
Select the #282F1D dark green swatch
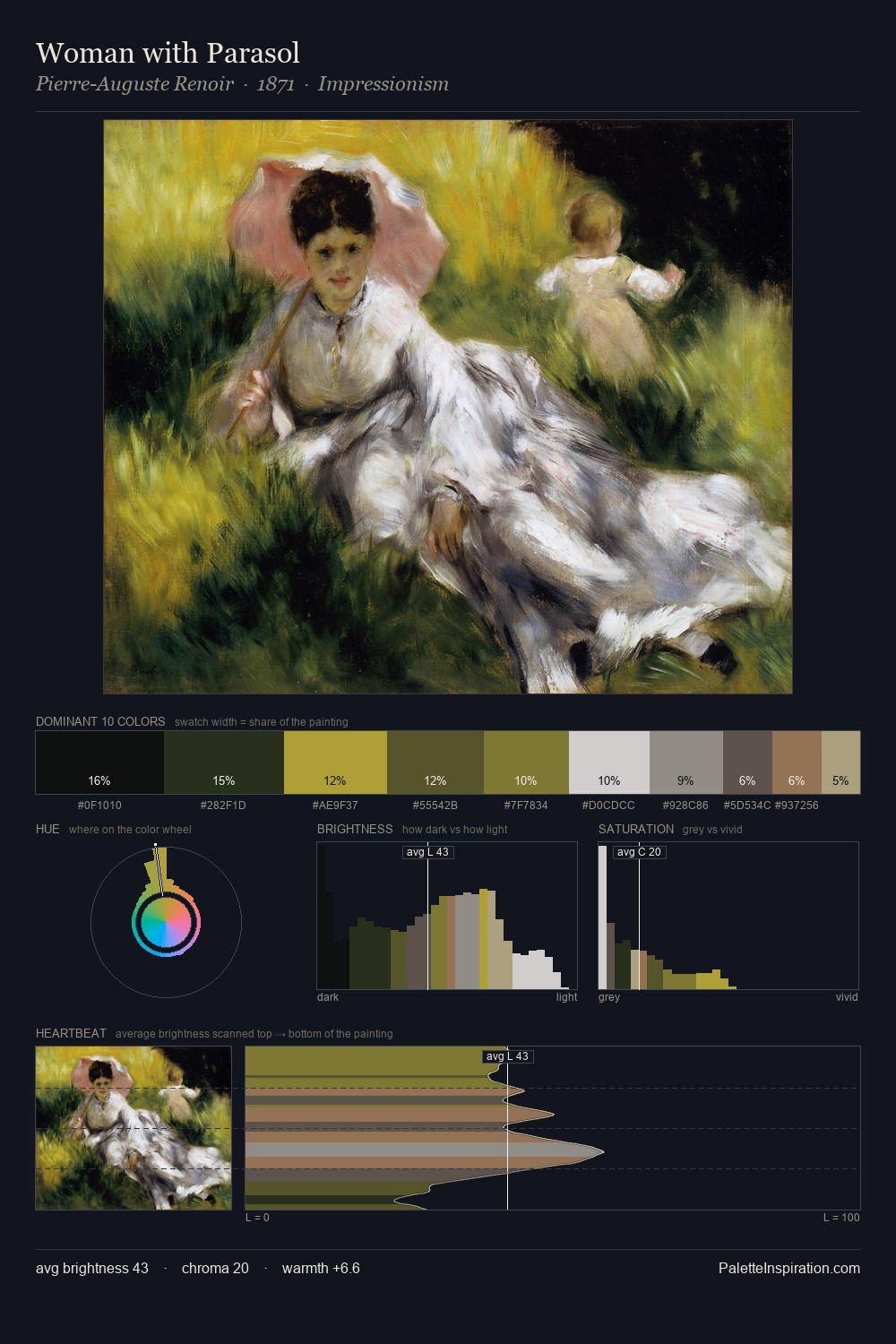click(224, 762)
